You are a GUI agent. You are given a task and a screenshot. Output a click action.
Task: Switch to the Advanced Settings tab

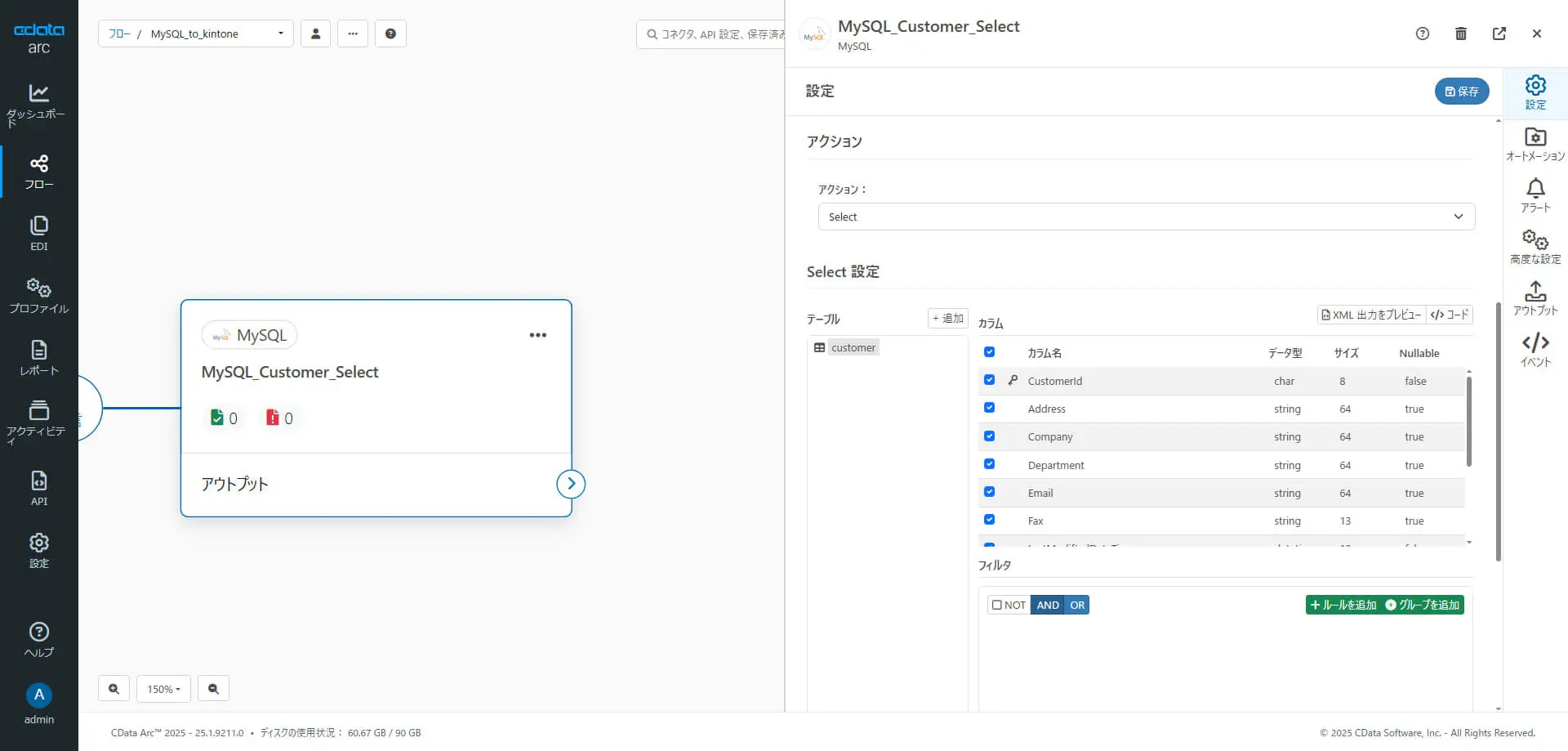point(1535,247)
